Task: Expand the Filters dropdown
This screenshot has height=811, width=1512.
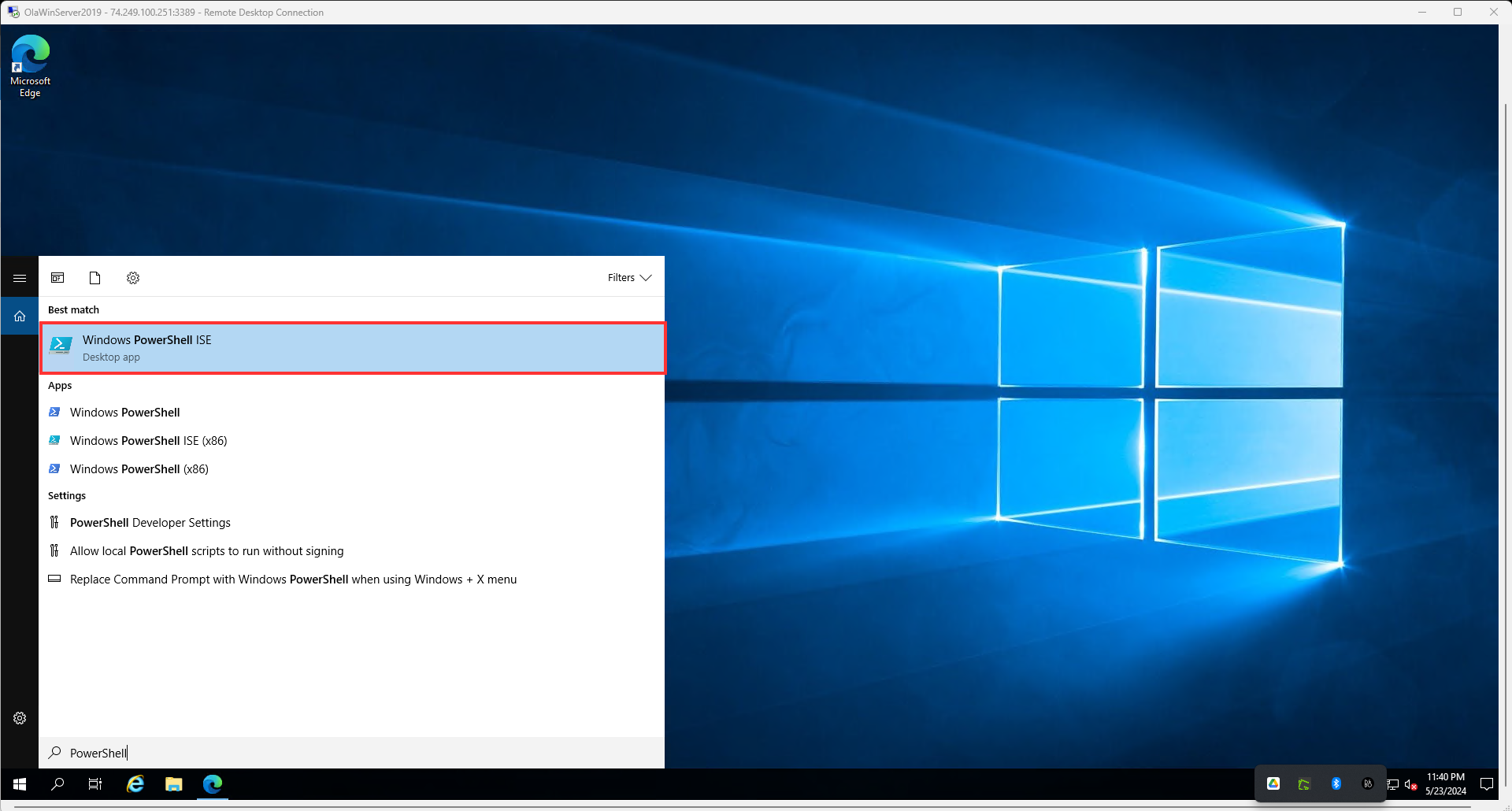Action: [629, 277]
